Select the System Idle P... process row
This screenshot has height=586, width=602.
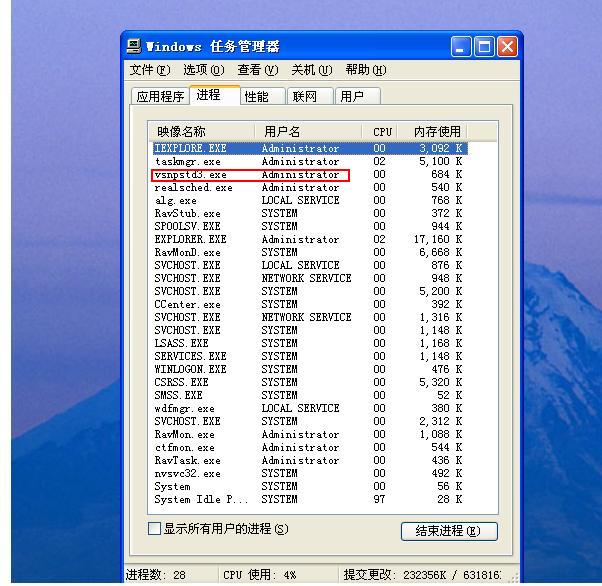pos(310,499)
